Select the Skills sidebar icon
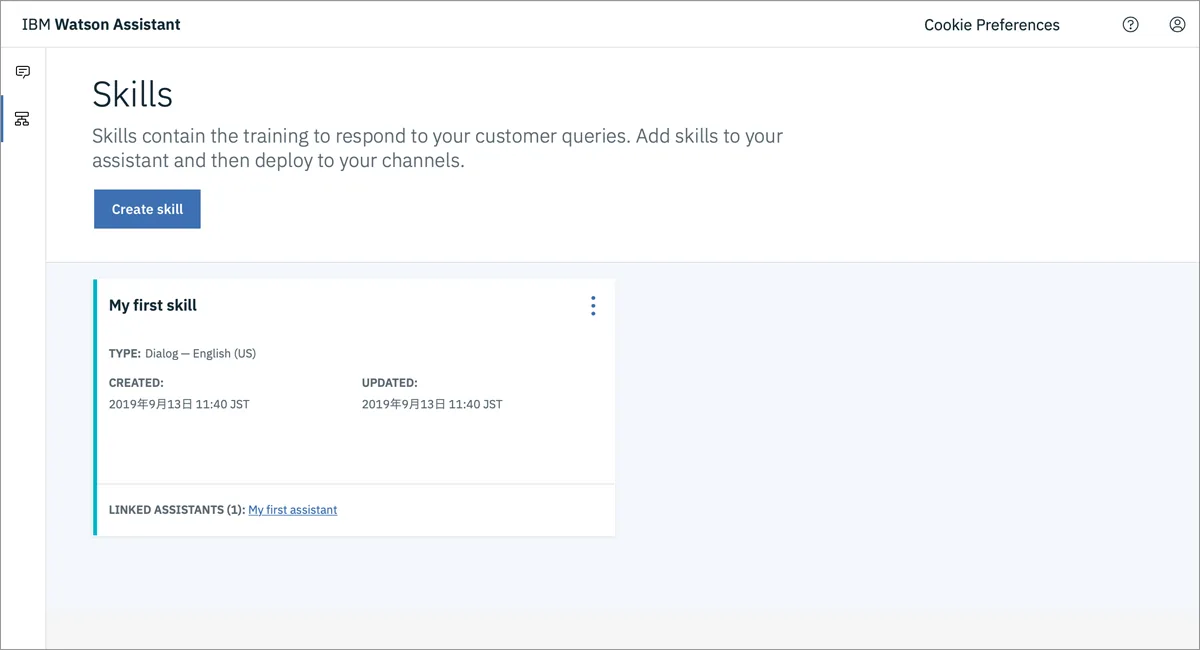The width and height of the screenshot is (1200, 650). coord(22,119)
